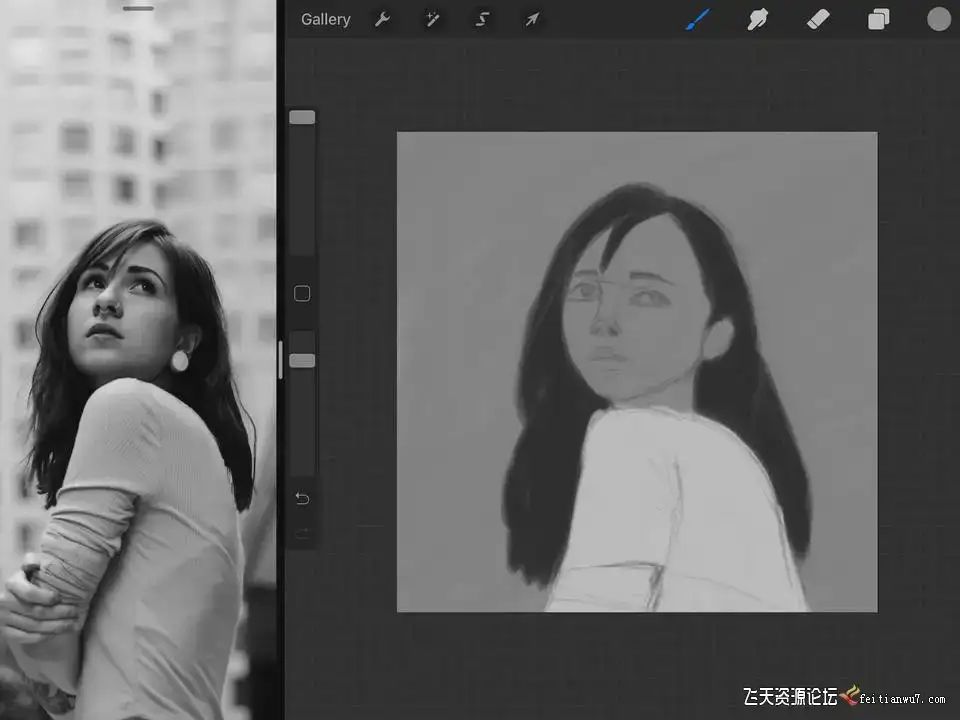Undo the last stroke
The height and width of the screenshot is (720, 960).
[x=302, y=498]
